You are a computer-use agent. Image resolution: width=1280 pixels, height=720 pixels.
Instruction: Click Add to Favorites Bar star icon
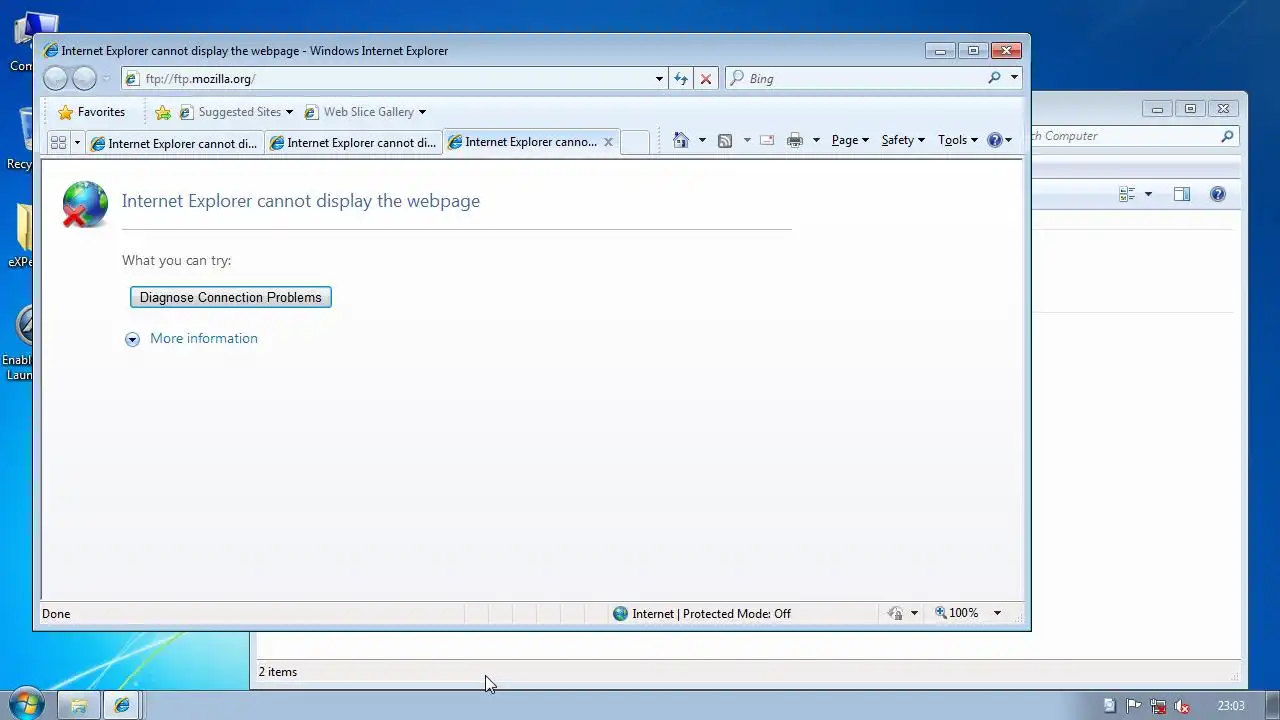163,112
